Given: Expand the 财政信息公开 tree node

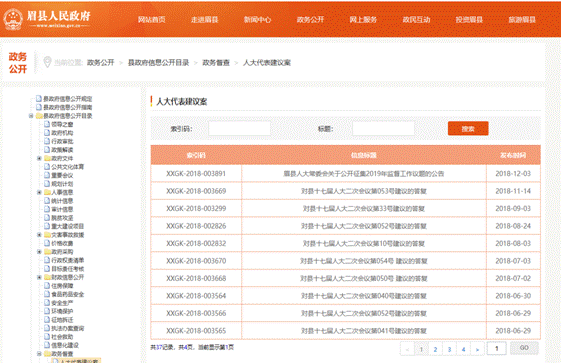Looking at the screenshot, I should tap(39, 277).
